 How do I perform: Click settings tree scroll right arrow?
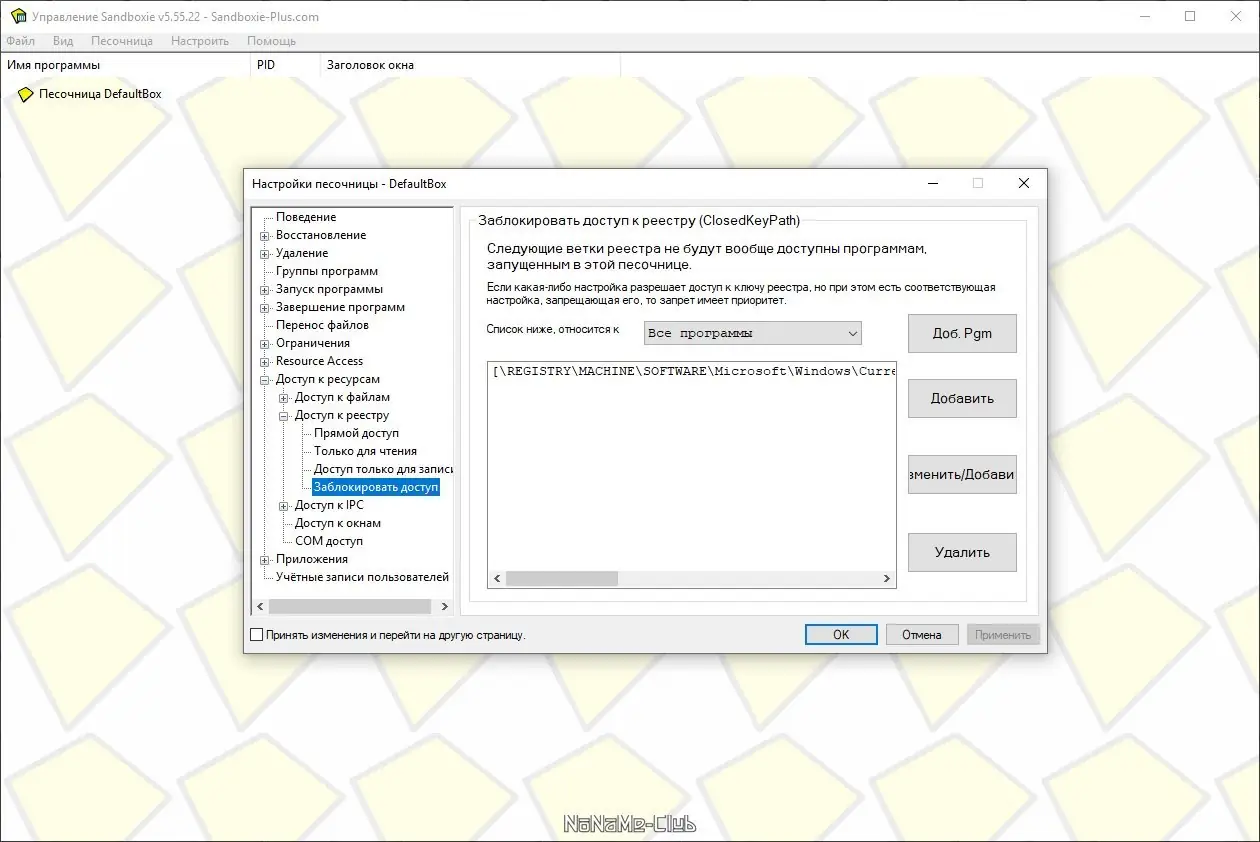click(x=443, y=606)
